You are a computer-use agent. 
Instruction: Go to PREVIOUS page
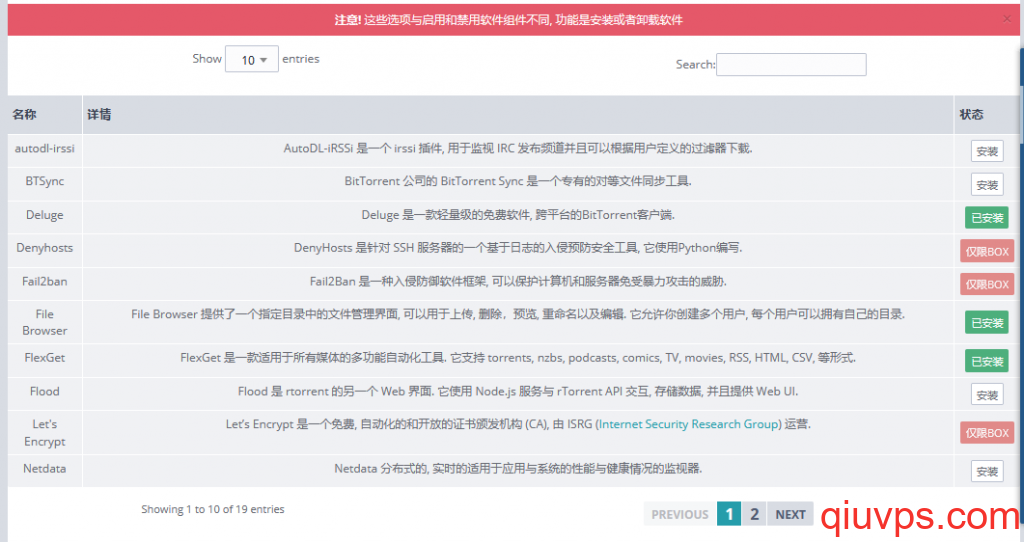click(x=680, y=514)
